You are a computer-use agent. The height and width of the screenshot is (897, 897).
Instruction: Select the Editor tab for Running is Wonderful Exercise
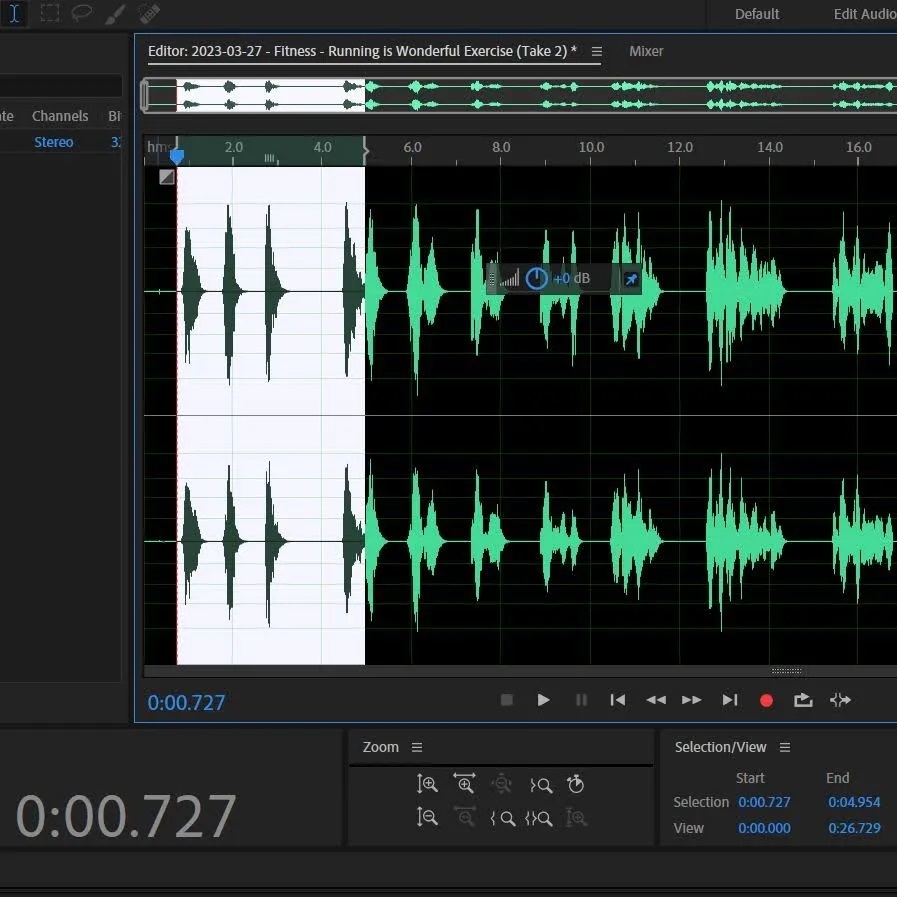coord(362,51)
